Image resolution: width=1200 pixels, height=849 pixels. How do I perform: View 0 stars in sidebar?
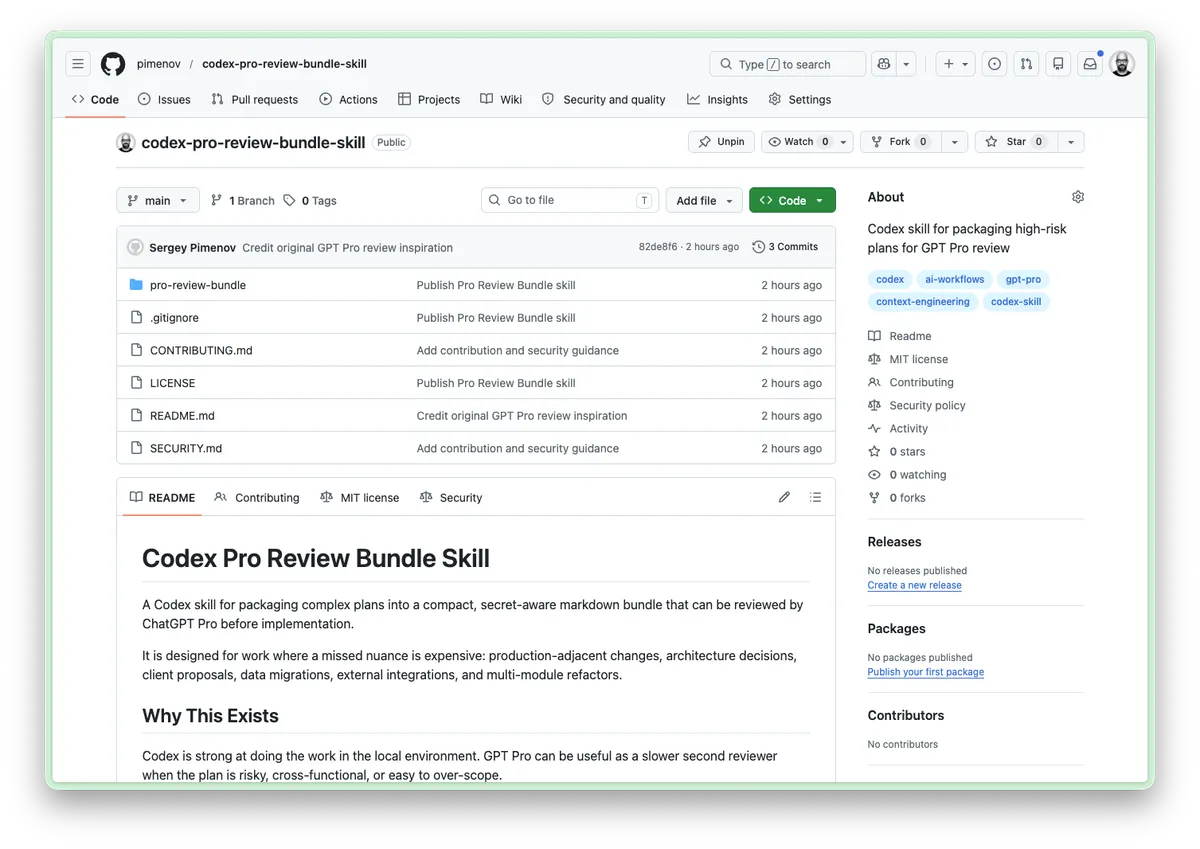point(897,452)
